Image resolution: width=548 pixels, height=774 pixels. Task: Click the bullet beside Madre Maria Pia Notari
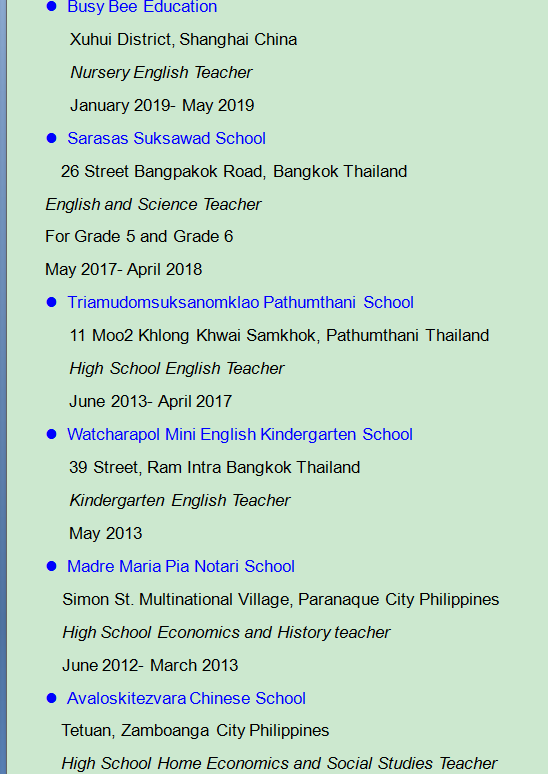(51, 566)
